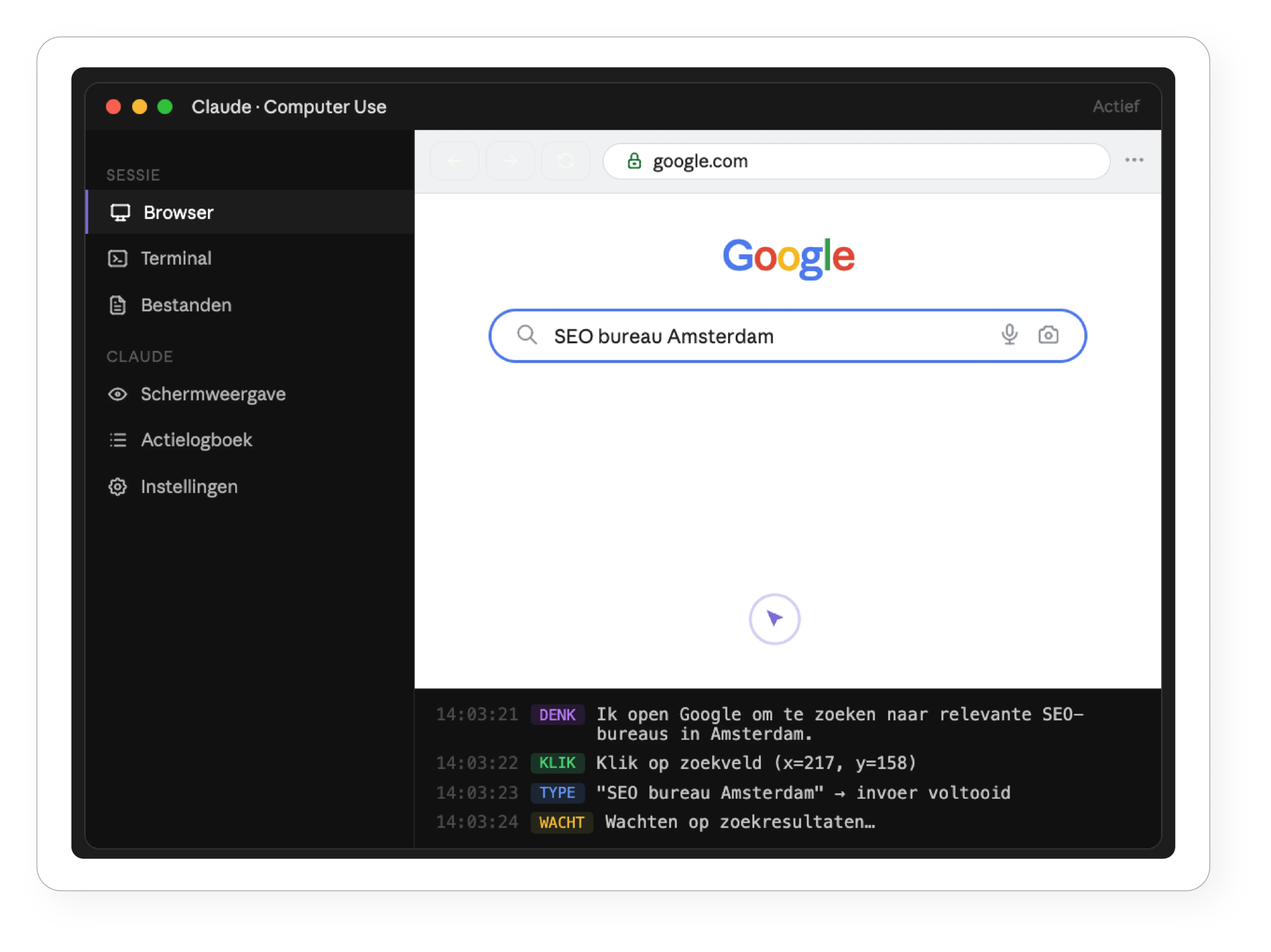Open the Terminal sidebar item
Viewport: 1271px width, 952px height.
coord(250,259)
